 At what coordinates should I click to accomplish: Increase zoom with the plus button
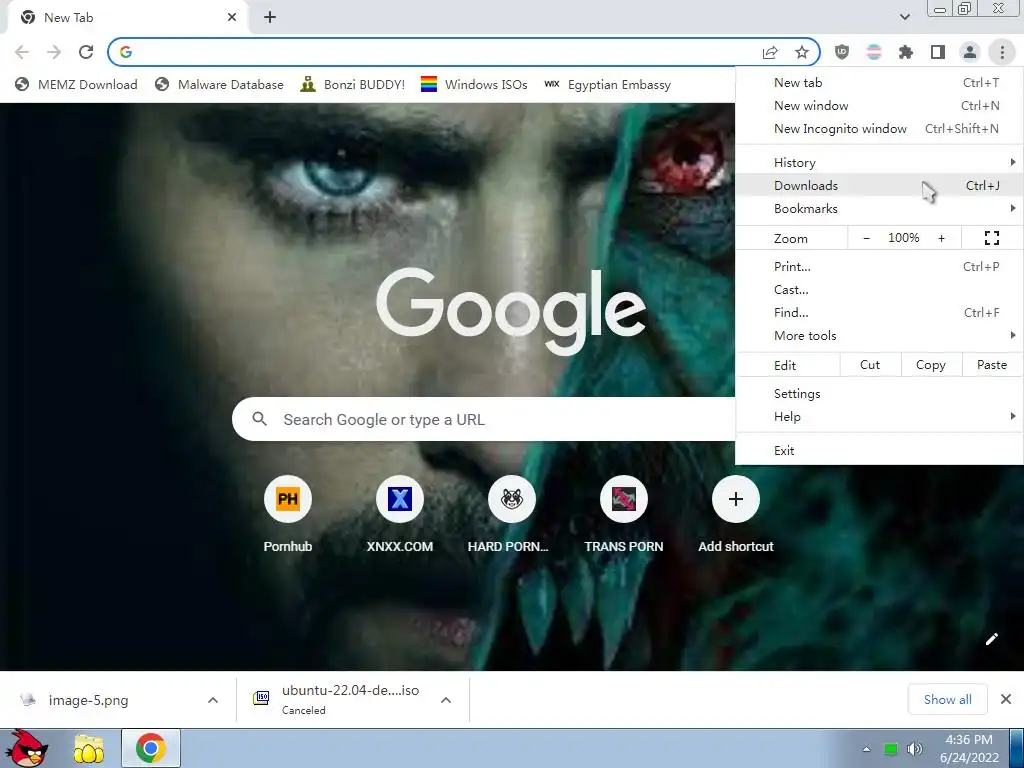[942, 238]
